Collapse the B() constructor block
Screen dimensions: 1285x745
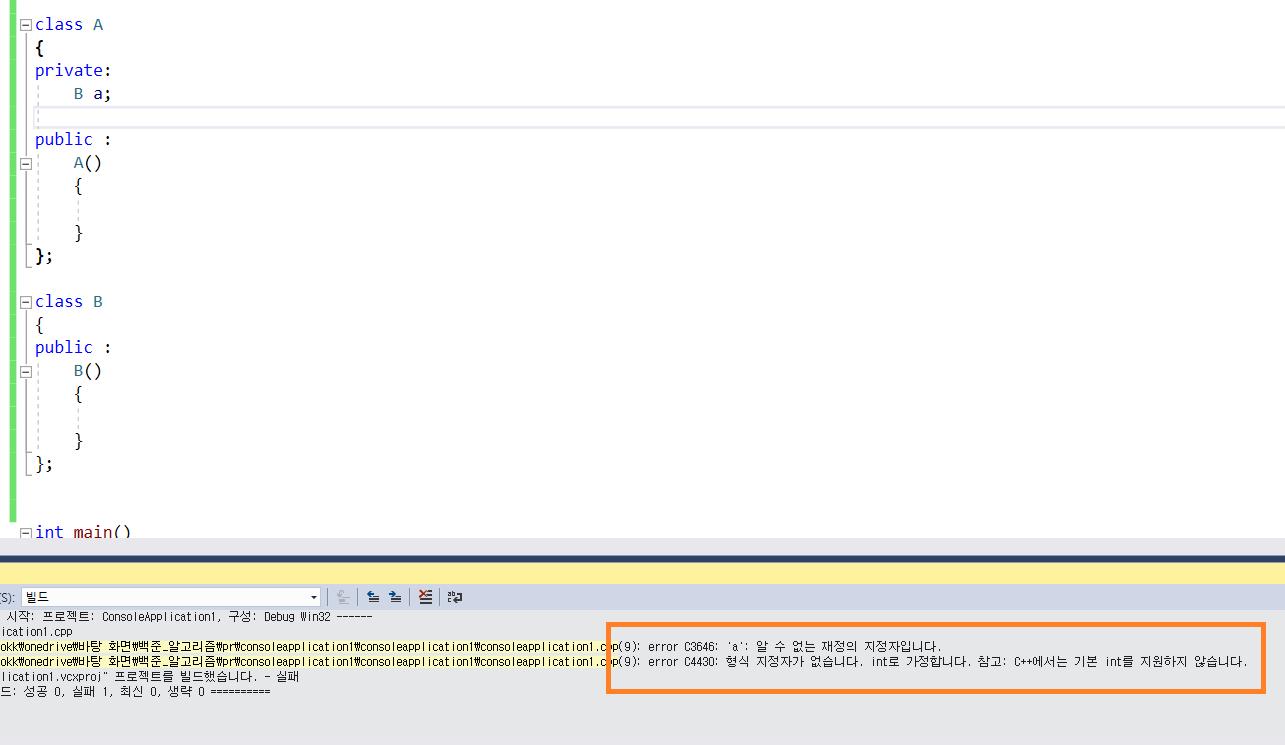point(26,370)
